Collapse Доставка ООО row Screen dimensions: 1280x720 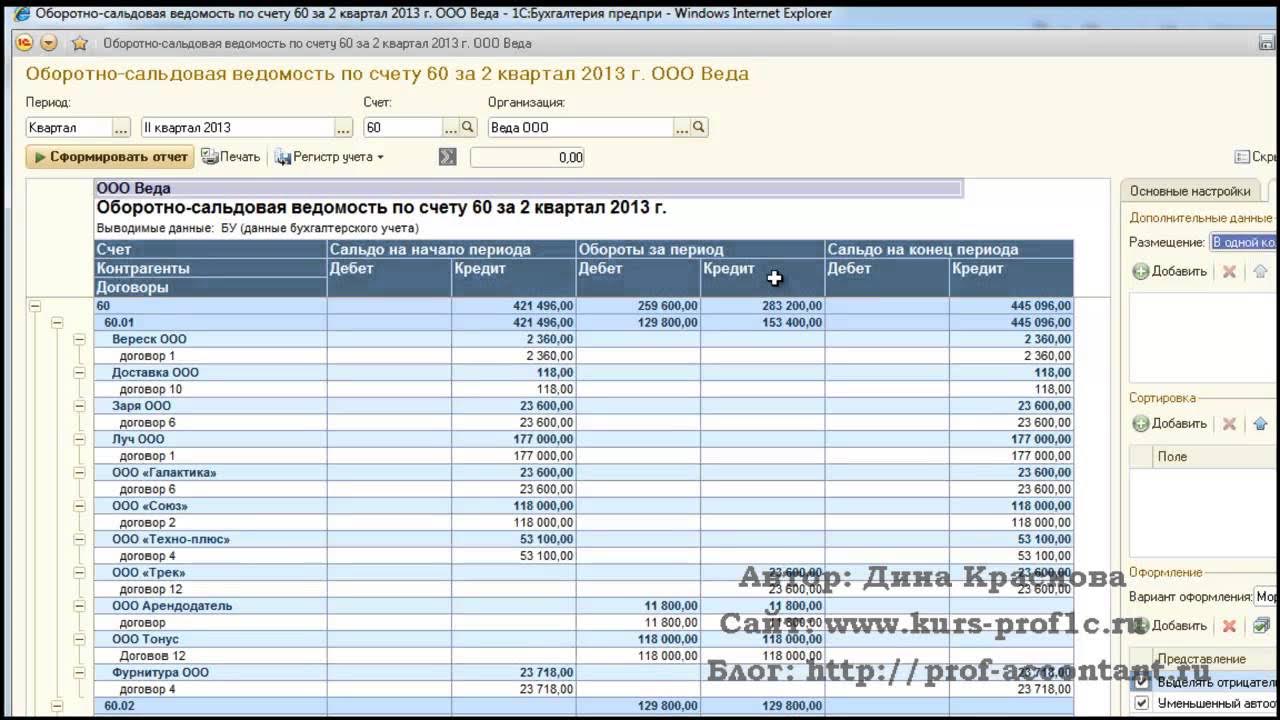click(79, 373)
